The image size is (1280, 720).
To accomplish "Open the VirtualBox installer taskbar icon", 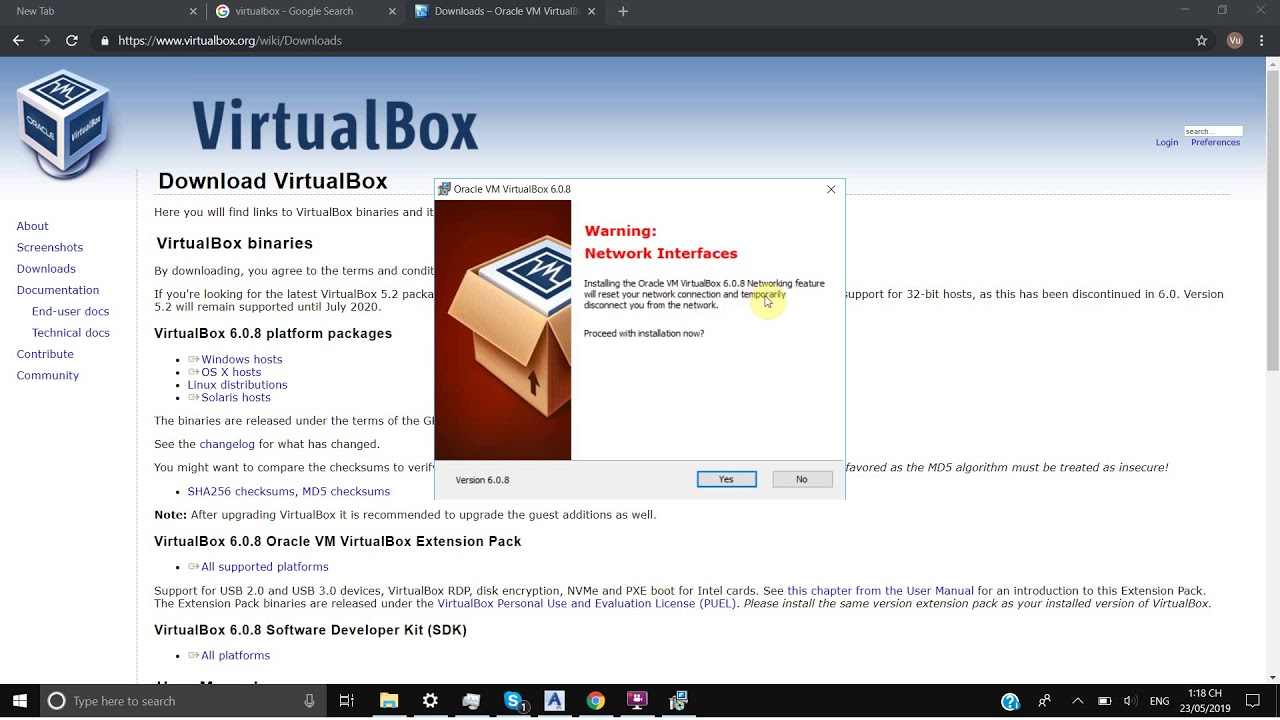I will pos(678,701).
